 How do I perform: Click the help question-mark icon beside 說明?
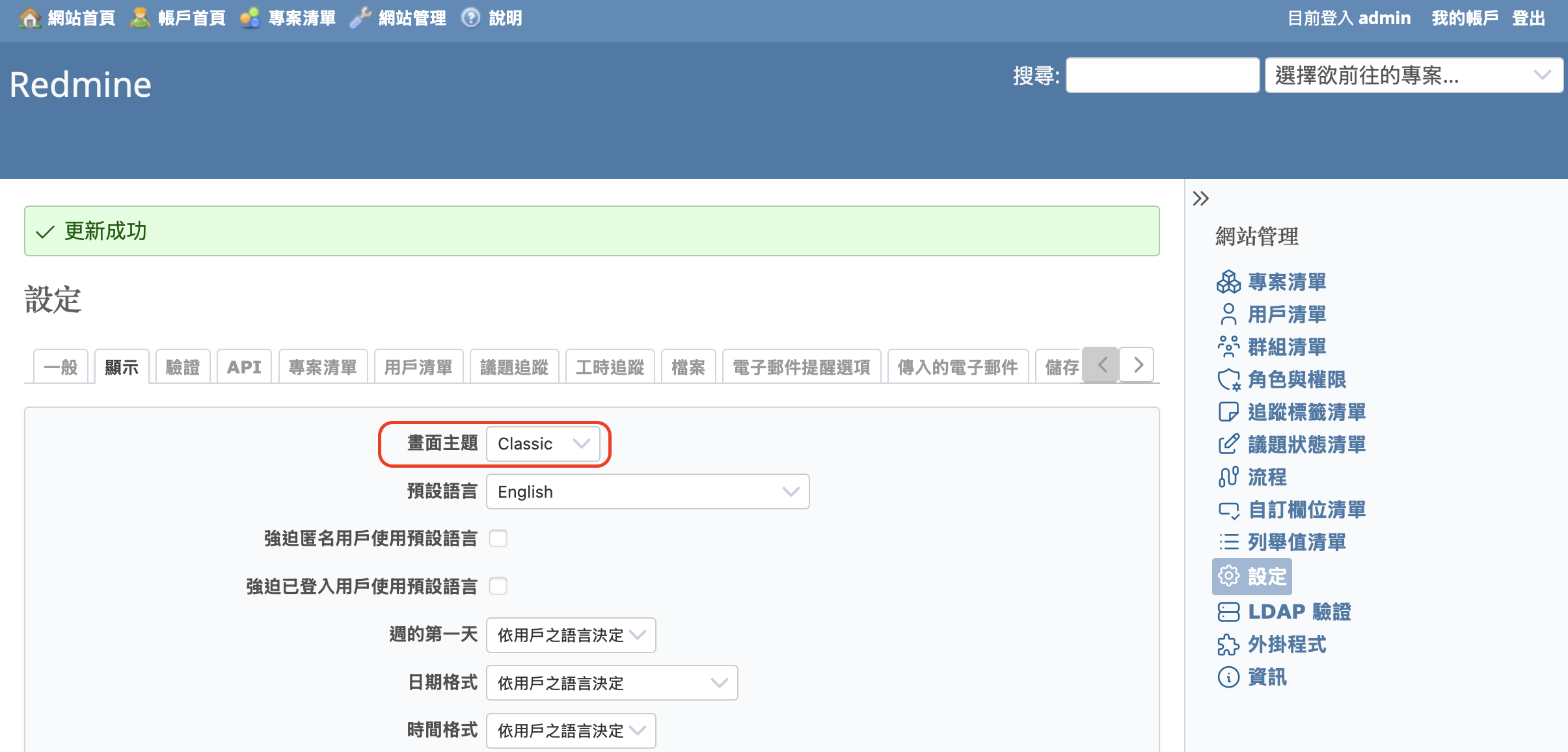[470, 18]
